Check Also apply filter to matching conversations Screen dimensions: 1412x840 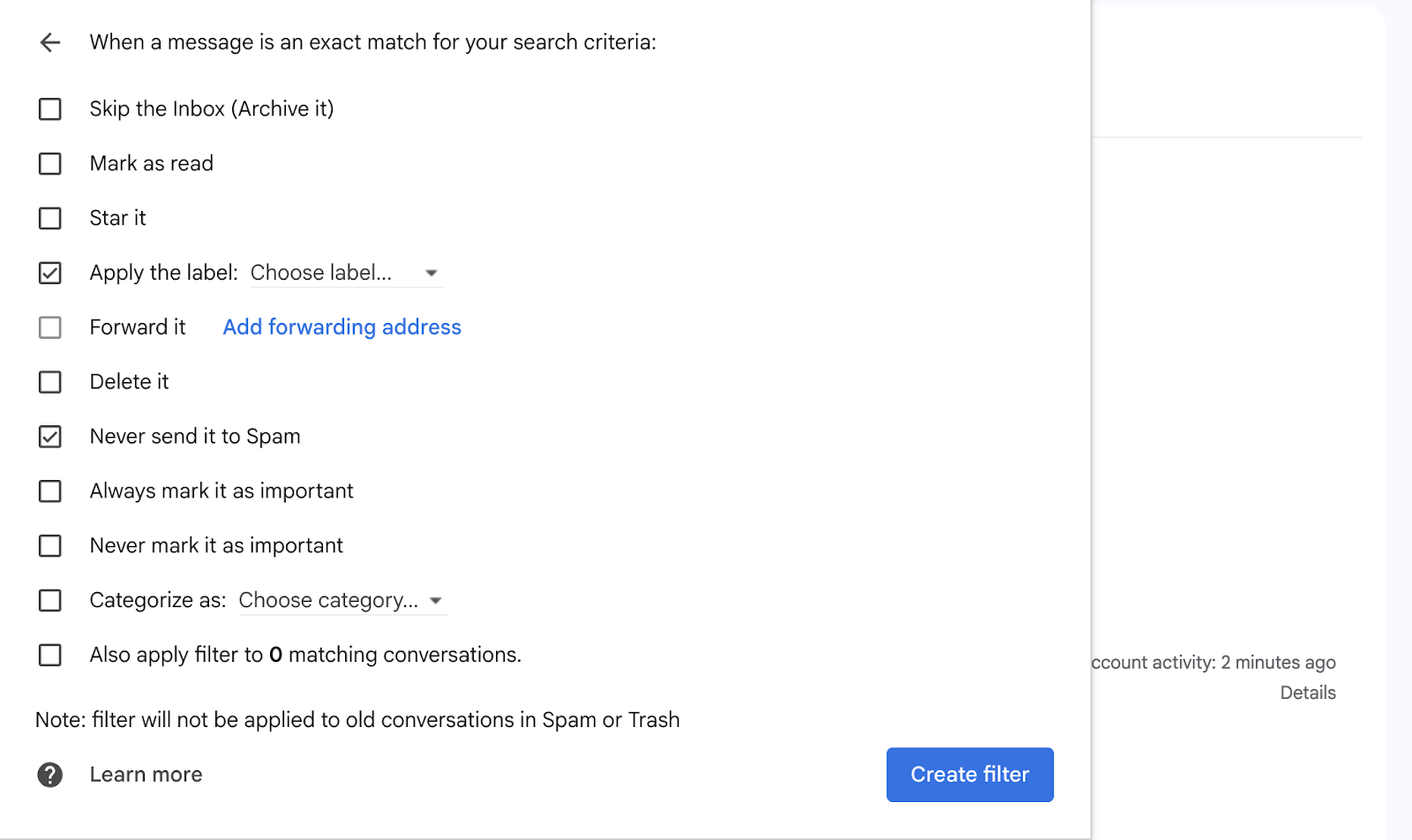50,656
